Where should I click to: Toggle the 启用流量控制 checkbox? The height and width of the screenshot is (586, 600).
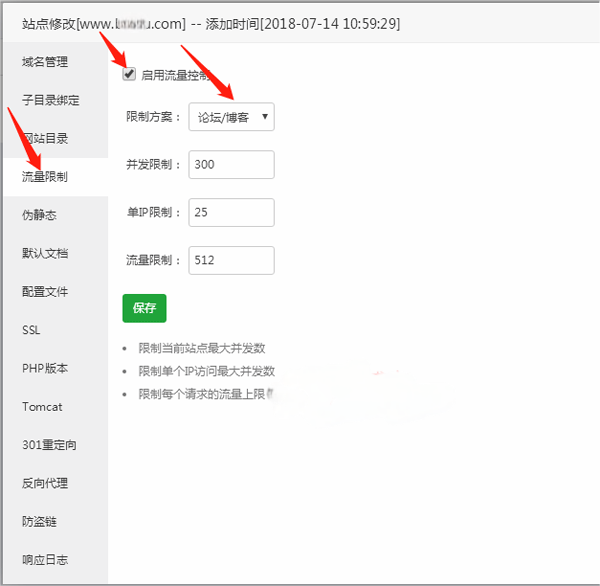129,74
